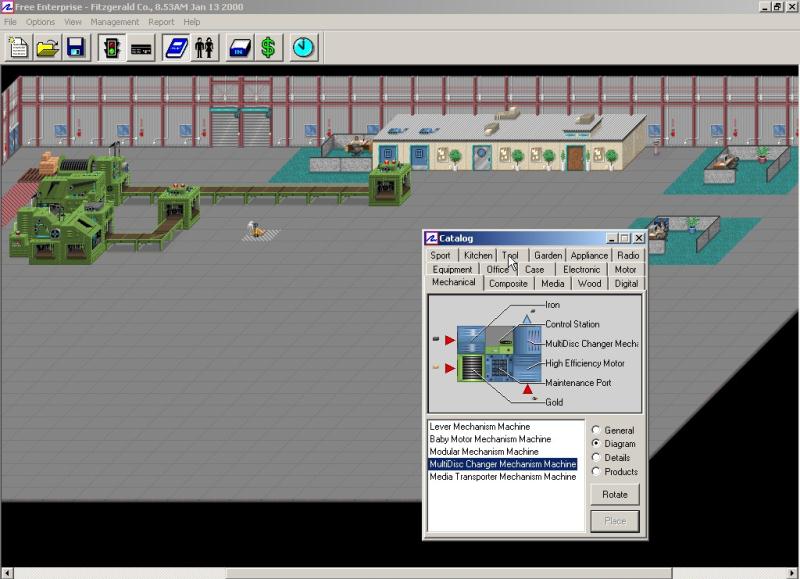Click the blue inbox tray icon
This screenshot has height=579, width=800.
point(240,47)
